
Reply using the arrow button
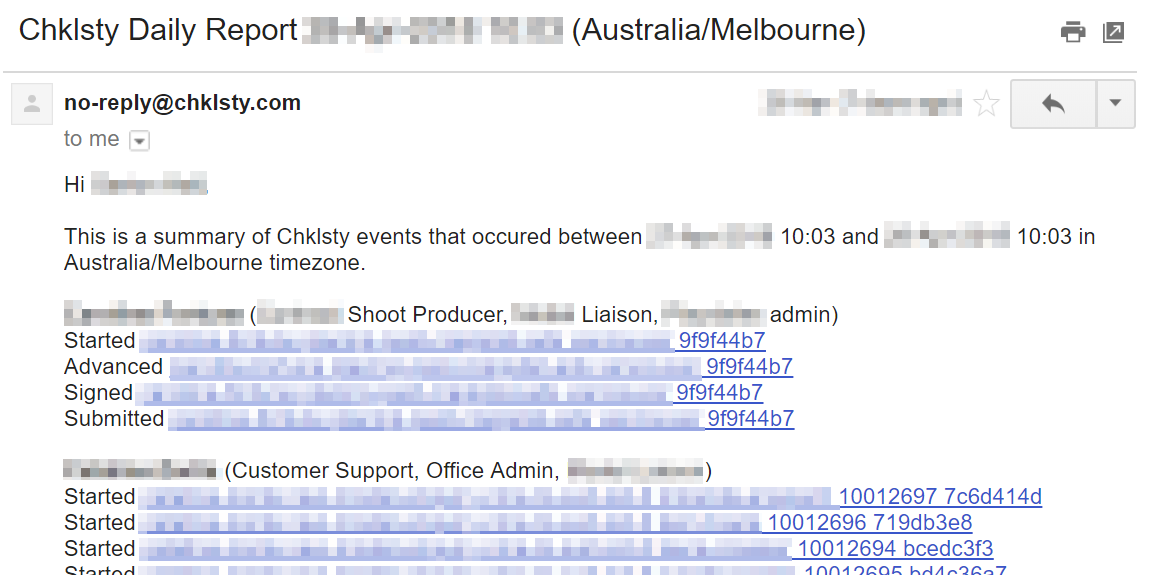click(1053, 104)
